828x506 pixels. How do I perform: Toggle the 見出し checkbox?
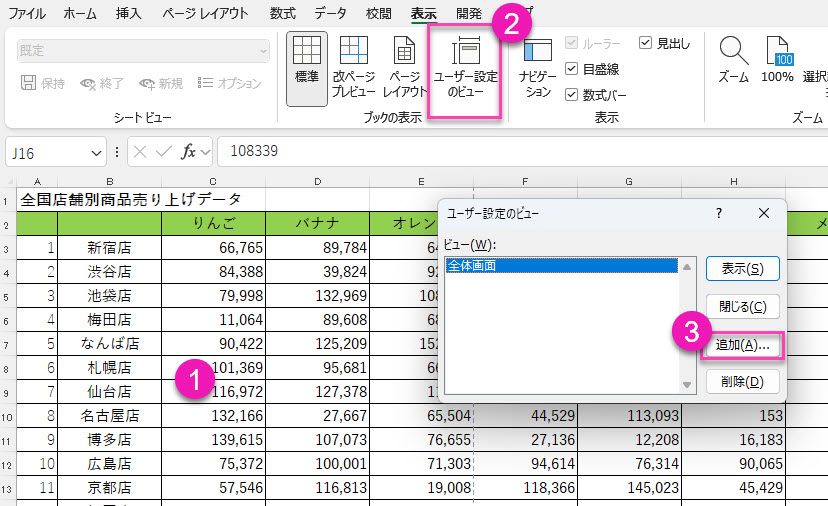point(645,43)
